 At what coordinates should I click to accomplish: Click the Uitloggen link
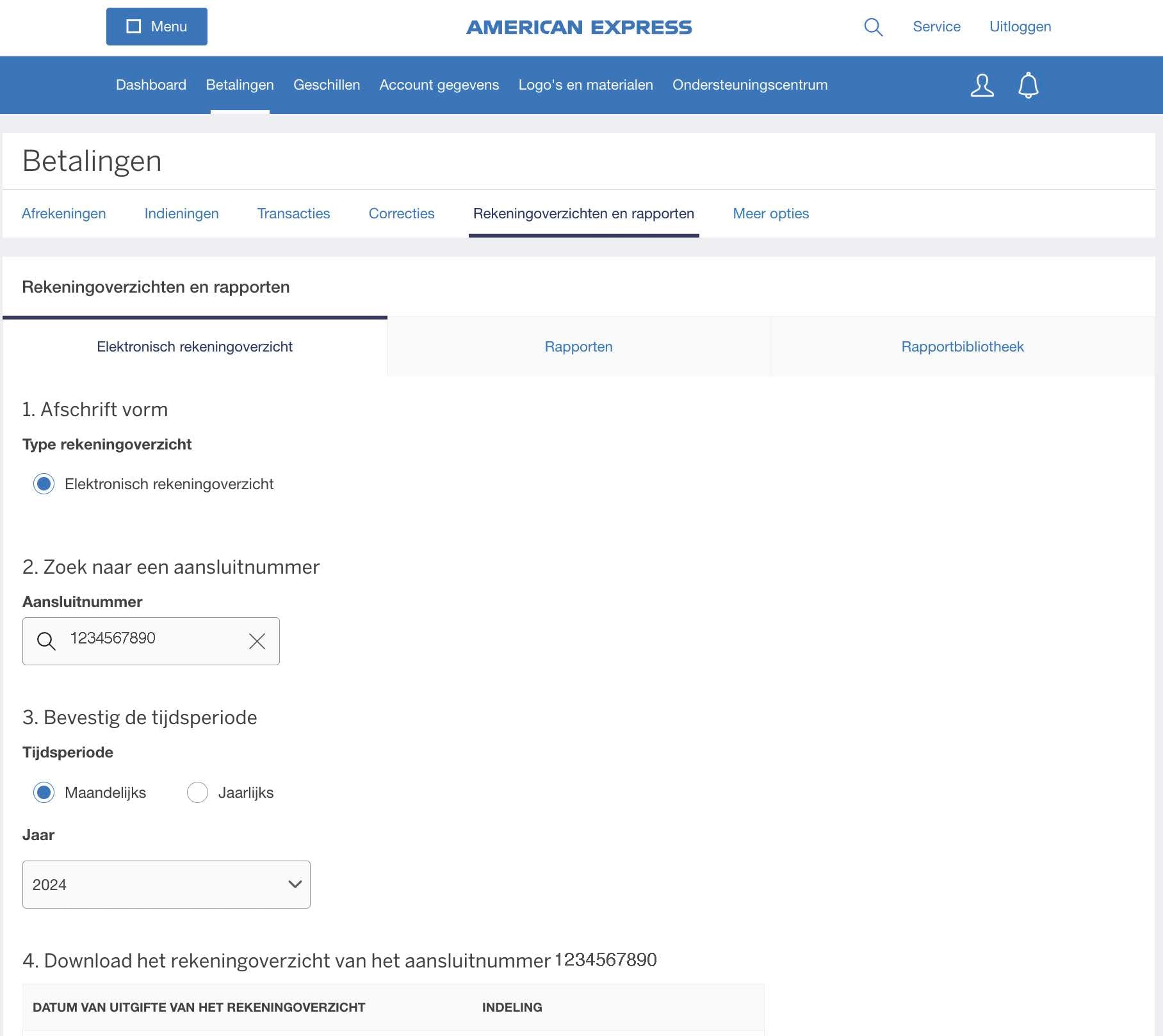pyautogui.click(x=1020, y=27)
